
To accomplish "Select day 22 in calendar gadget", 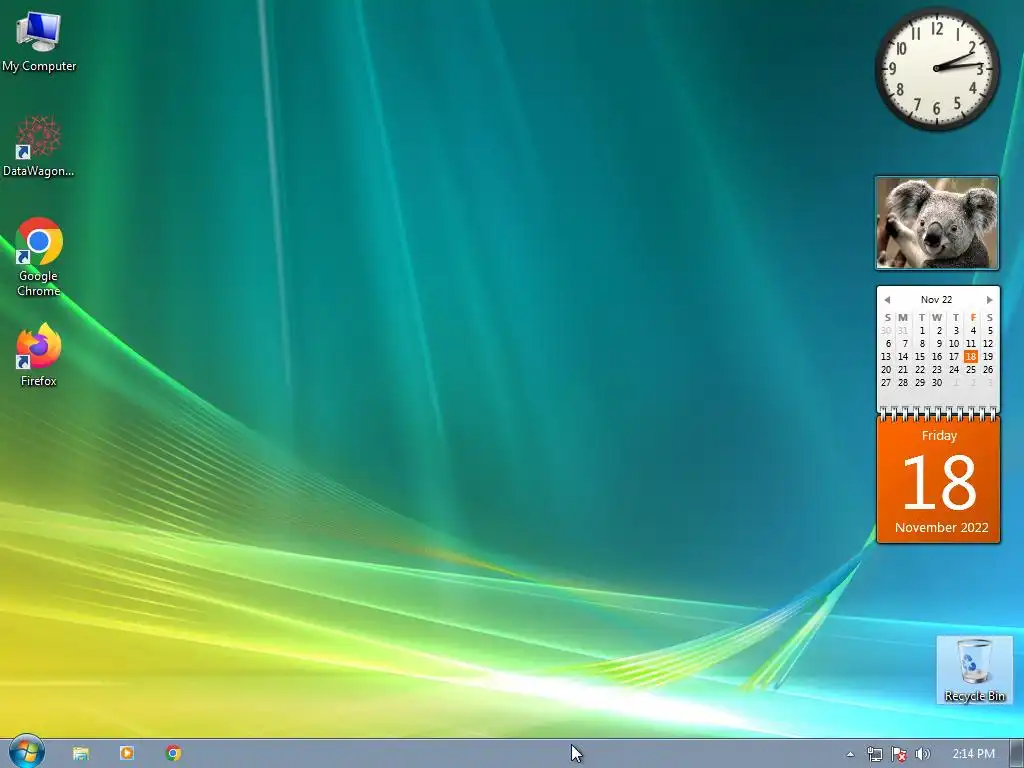I will 920,370.
